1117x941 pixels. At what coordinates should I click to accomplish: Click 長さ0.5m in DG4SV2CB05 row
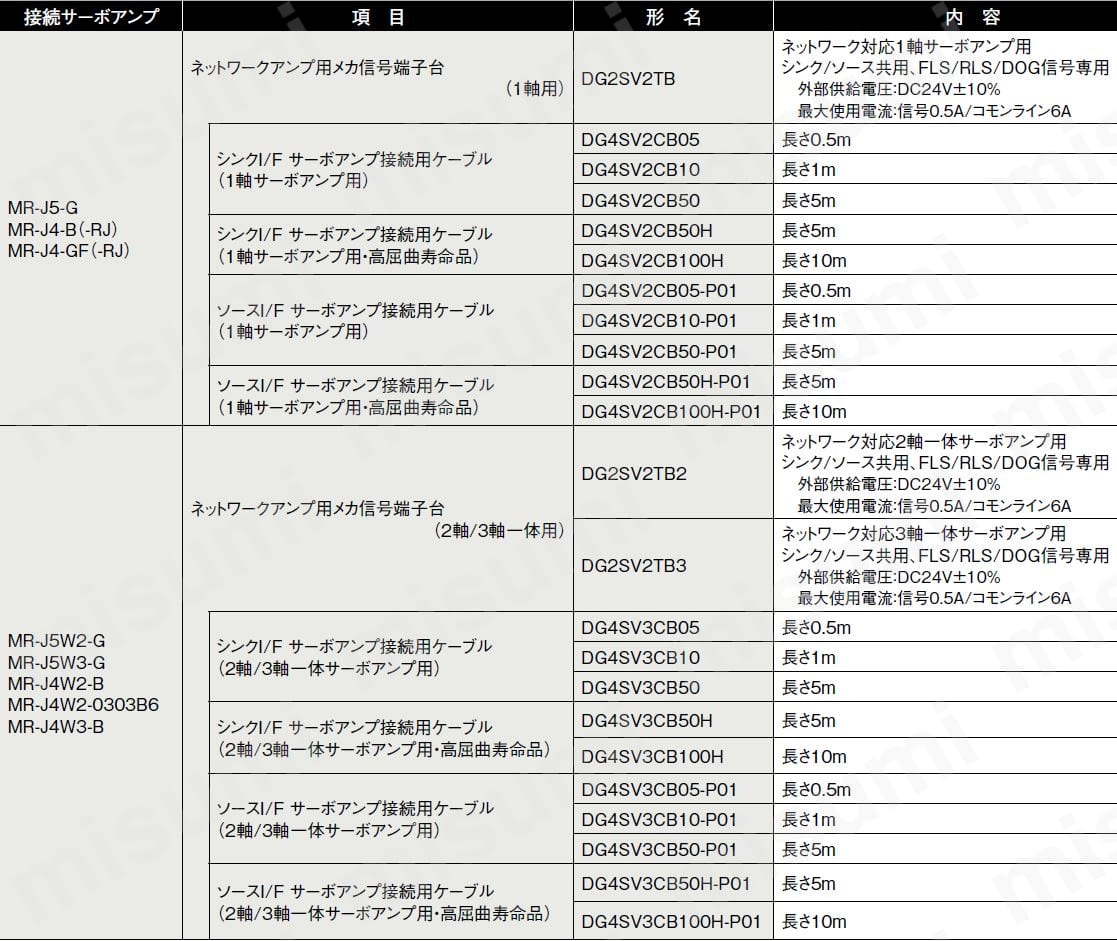(x=816, y=140)
